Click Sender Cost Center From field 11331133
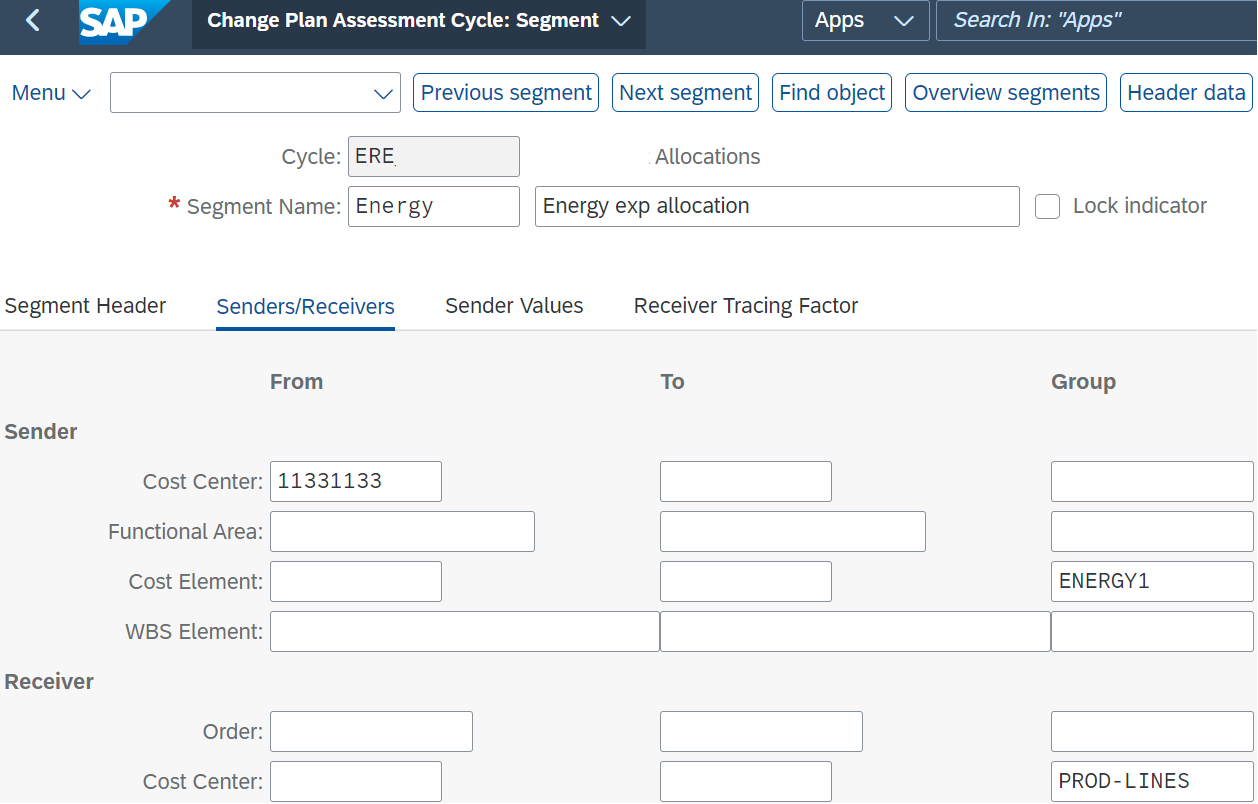 point(356,481)
